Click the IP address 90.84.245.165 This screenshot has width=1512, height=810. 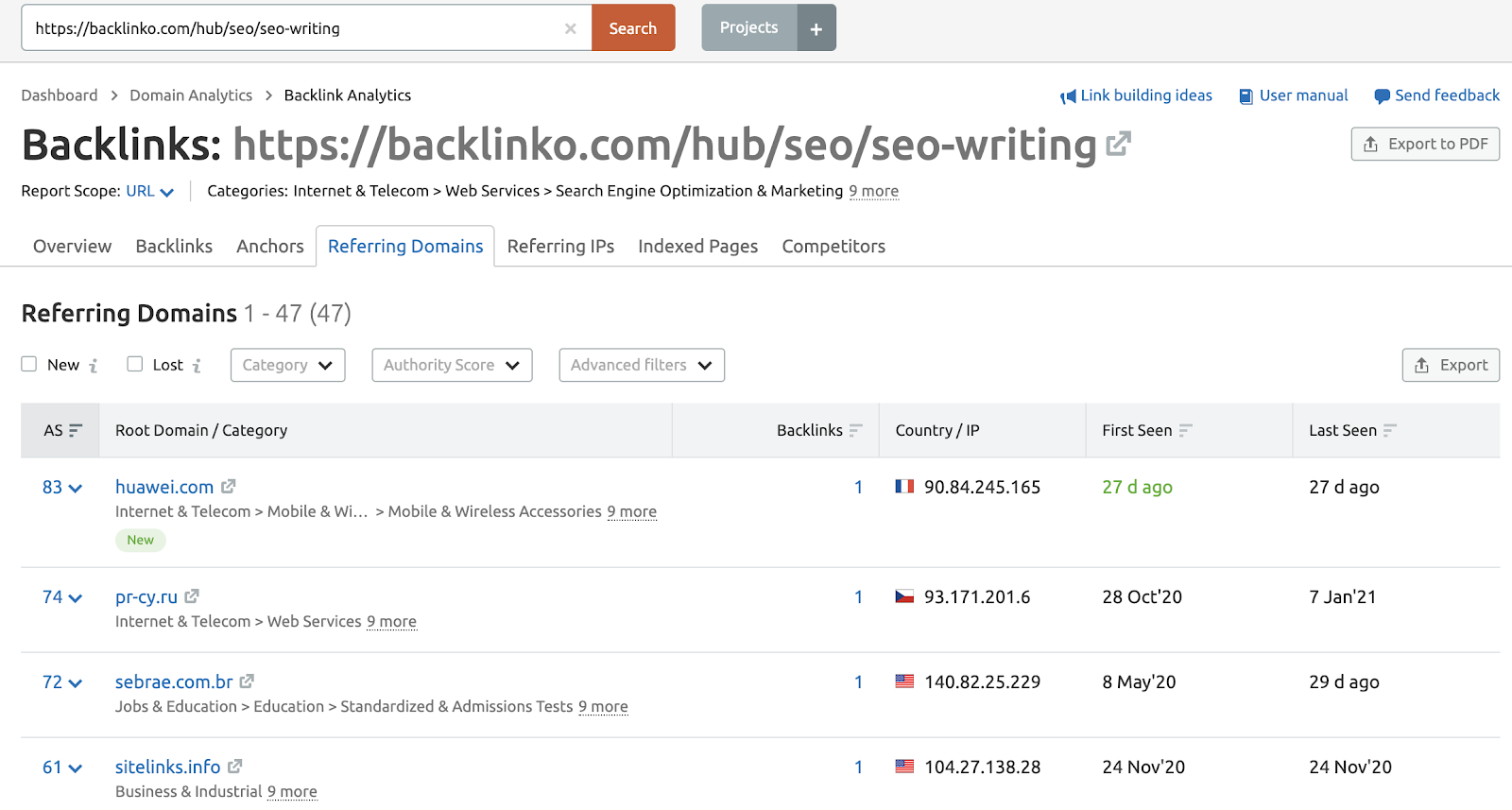coord(983,487)
